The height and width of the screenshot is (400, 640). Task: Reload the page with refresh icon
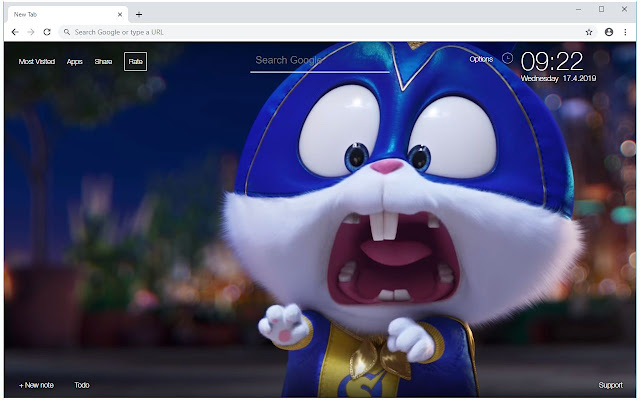[47, 32]
